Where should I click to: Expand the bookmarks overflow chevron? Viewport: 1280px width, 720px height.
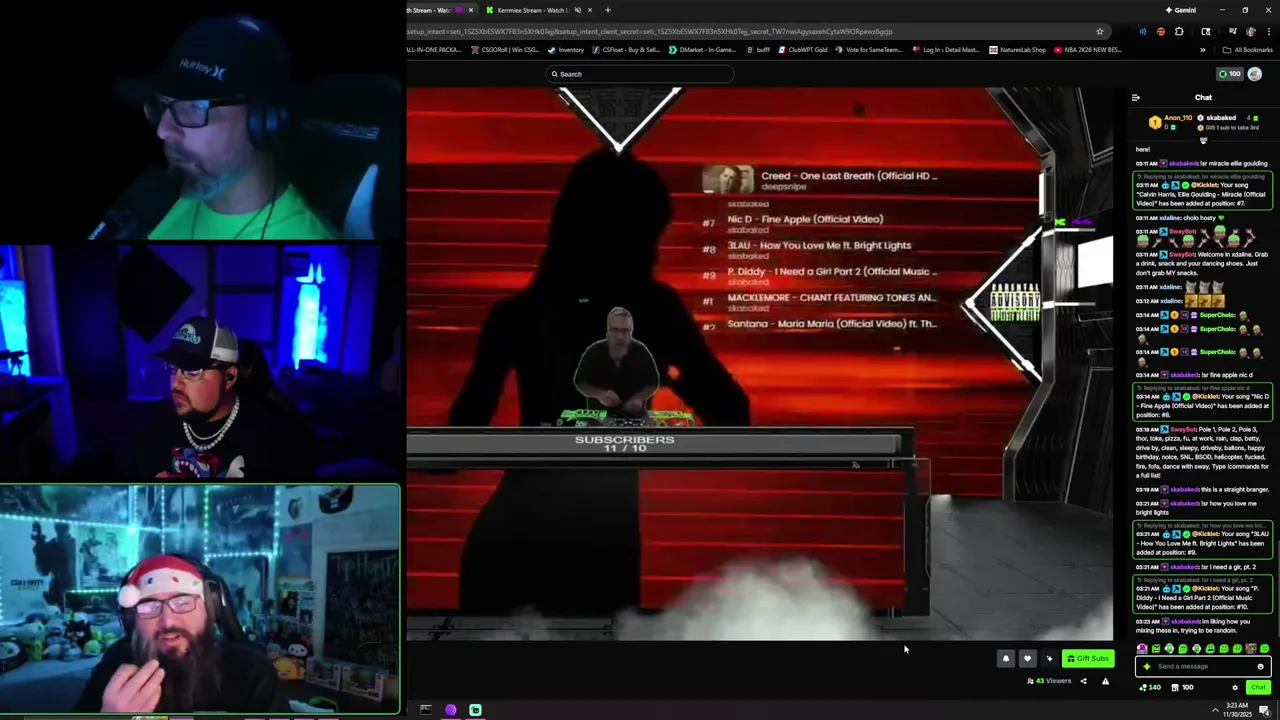(1203, 50)
